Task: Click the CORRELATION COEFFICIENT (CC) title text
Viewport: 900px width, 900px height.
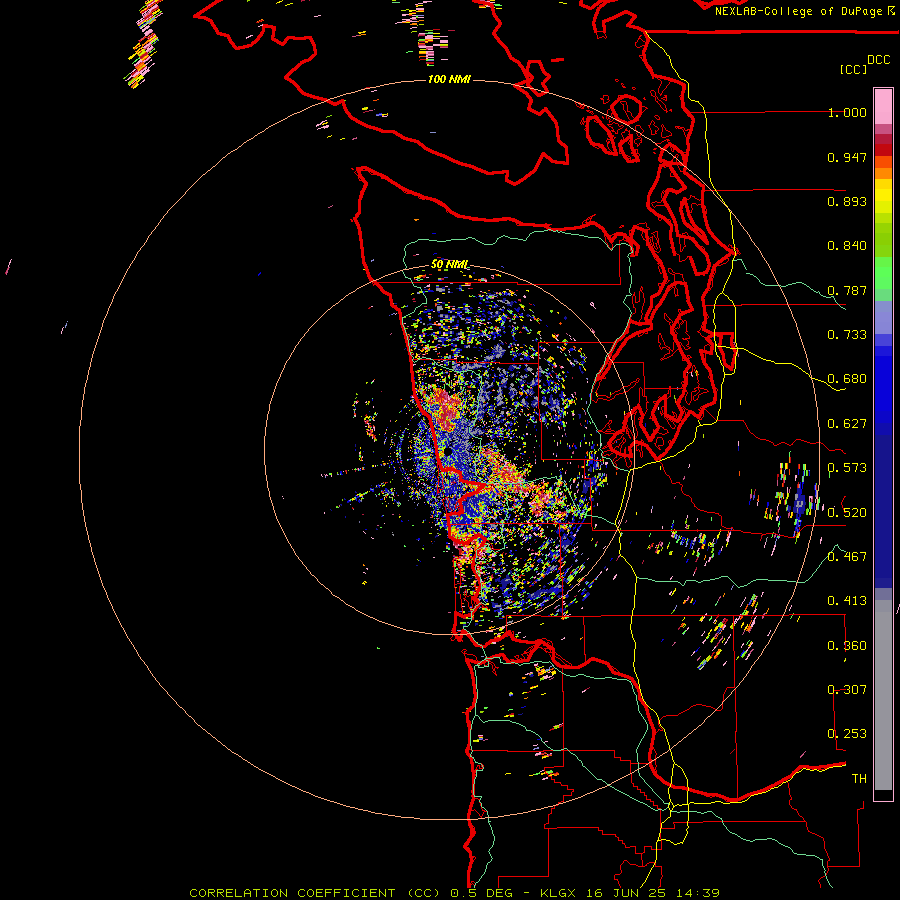Action: (x=315, y=893)
